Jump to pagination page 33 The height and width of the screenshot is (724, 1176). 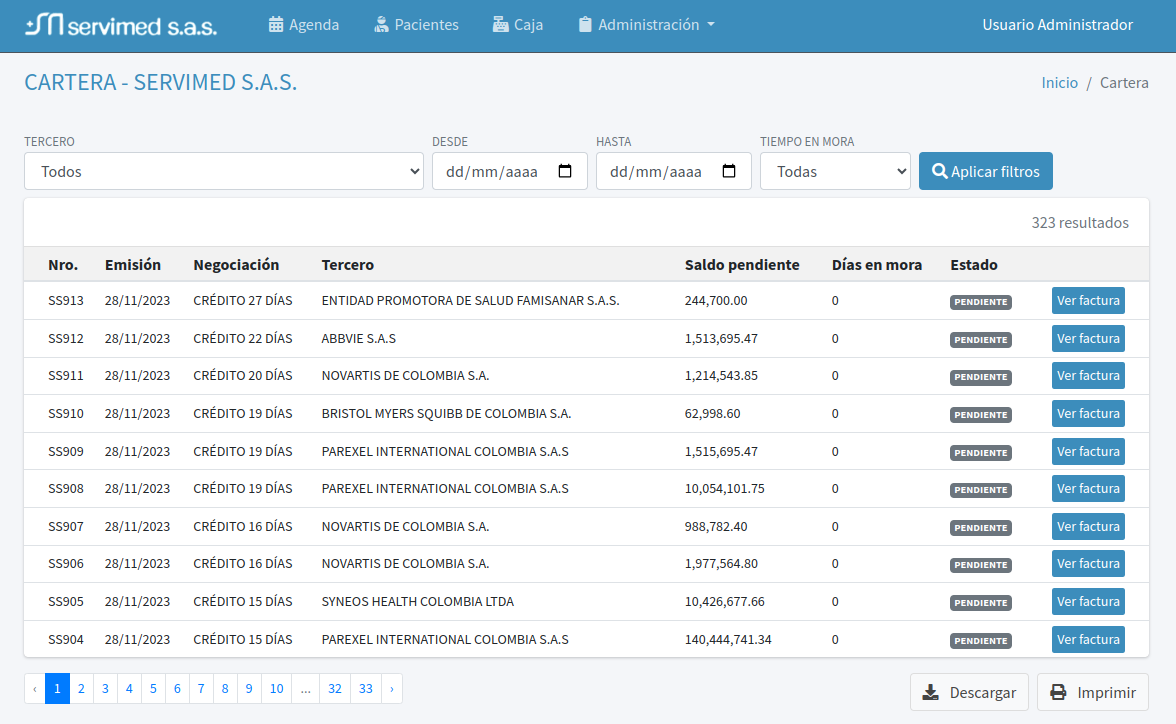[x=366, y=689]
